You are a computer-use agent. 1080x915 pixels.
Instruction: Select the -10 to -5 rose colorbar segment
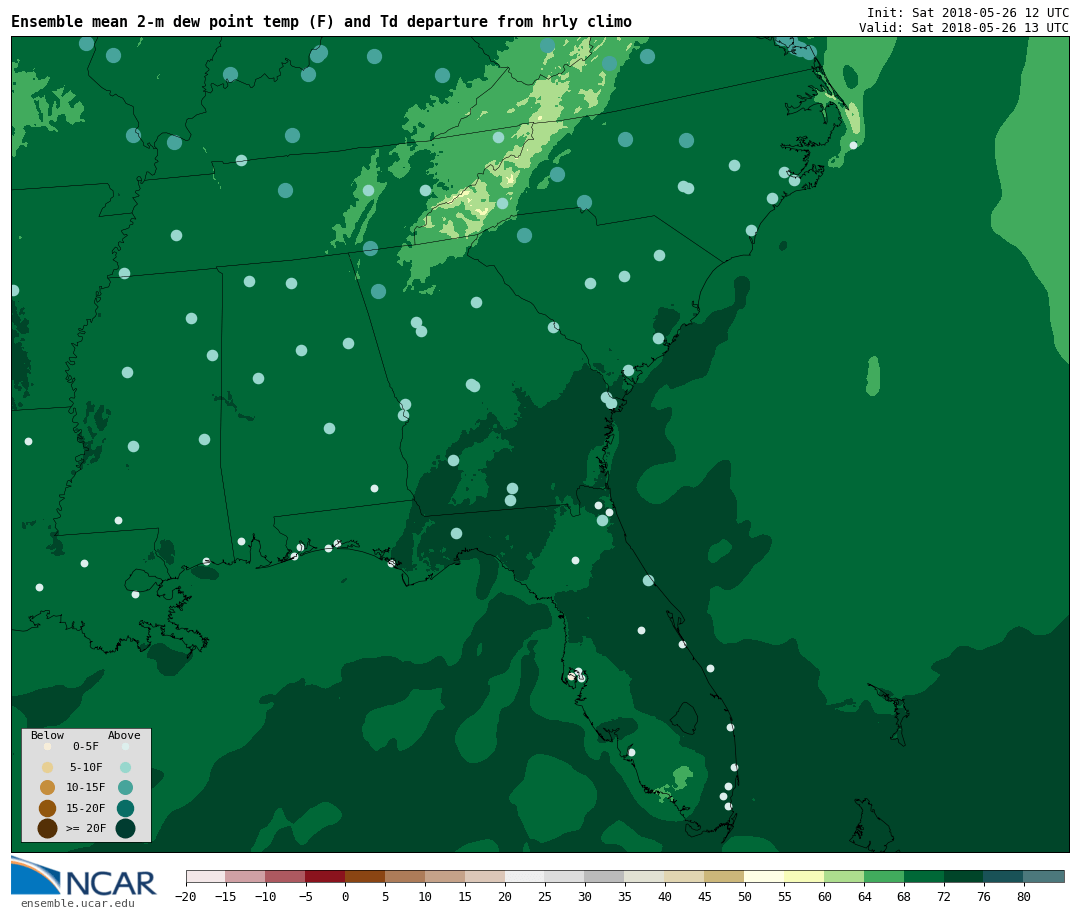pyautogui.click(x=286, y=876)
